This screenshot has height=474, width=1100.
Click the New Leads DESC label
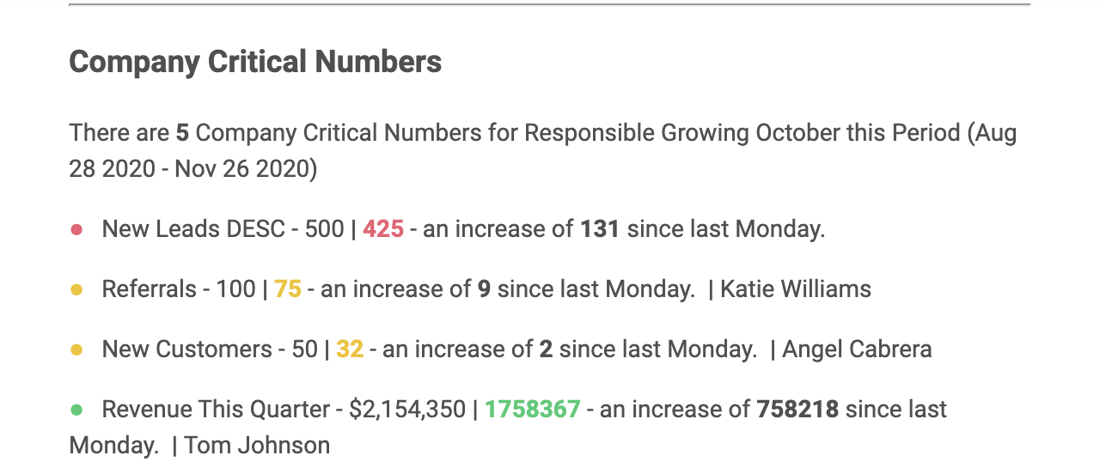pos(193,229)
